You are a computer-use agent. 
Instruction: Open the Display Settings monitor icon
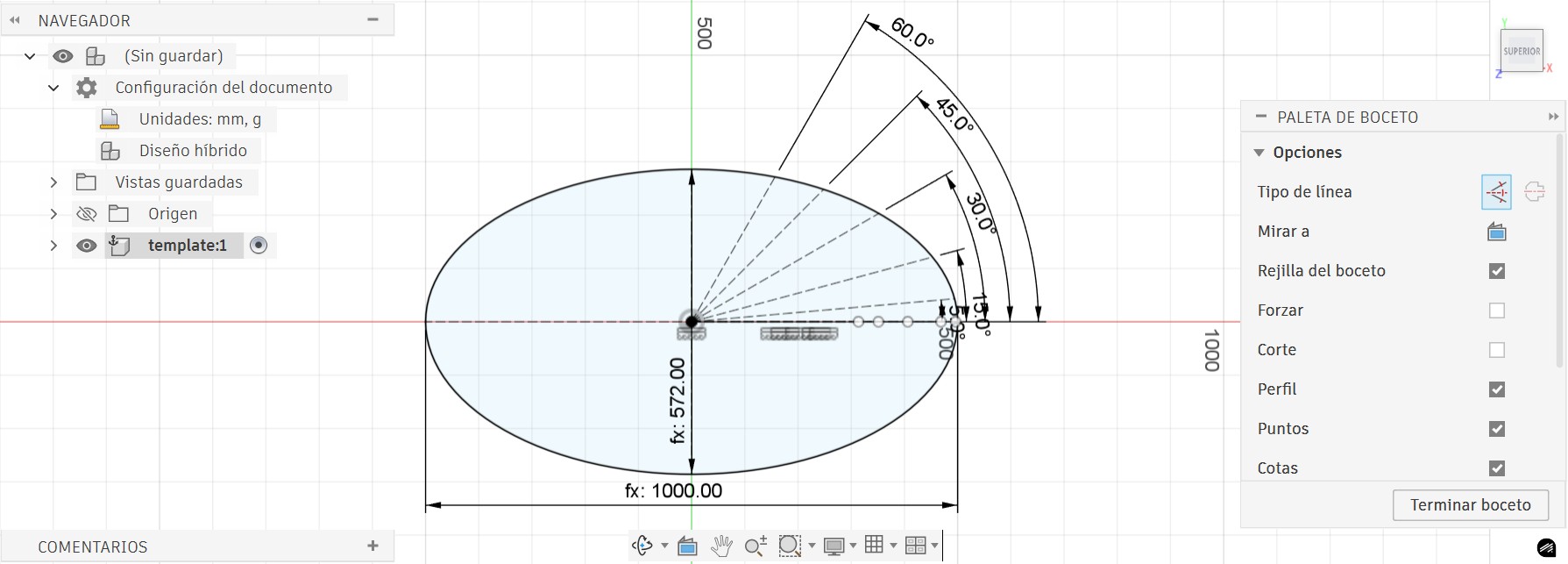point(834,546)
